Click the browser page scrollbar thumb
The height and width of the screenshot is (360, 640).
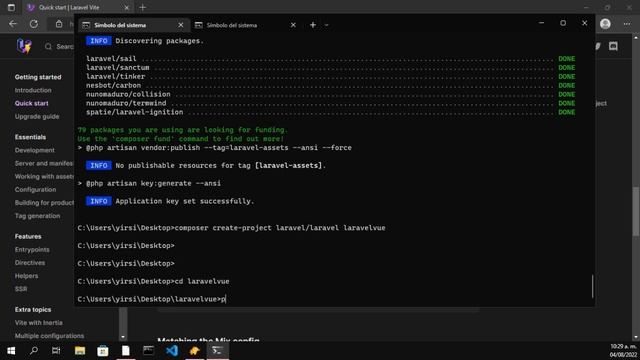[x=636, y=211]
